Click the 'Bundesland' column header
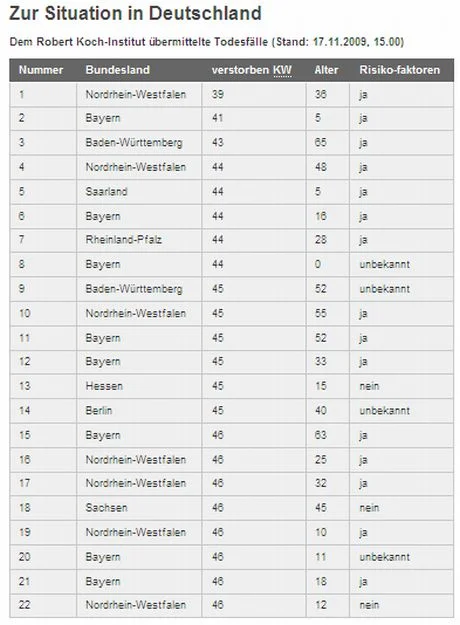This screenshot has width=460, height=625. (118, 70)
